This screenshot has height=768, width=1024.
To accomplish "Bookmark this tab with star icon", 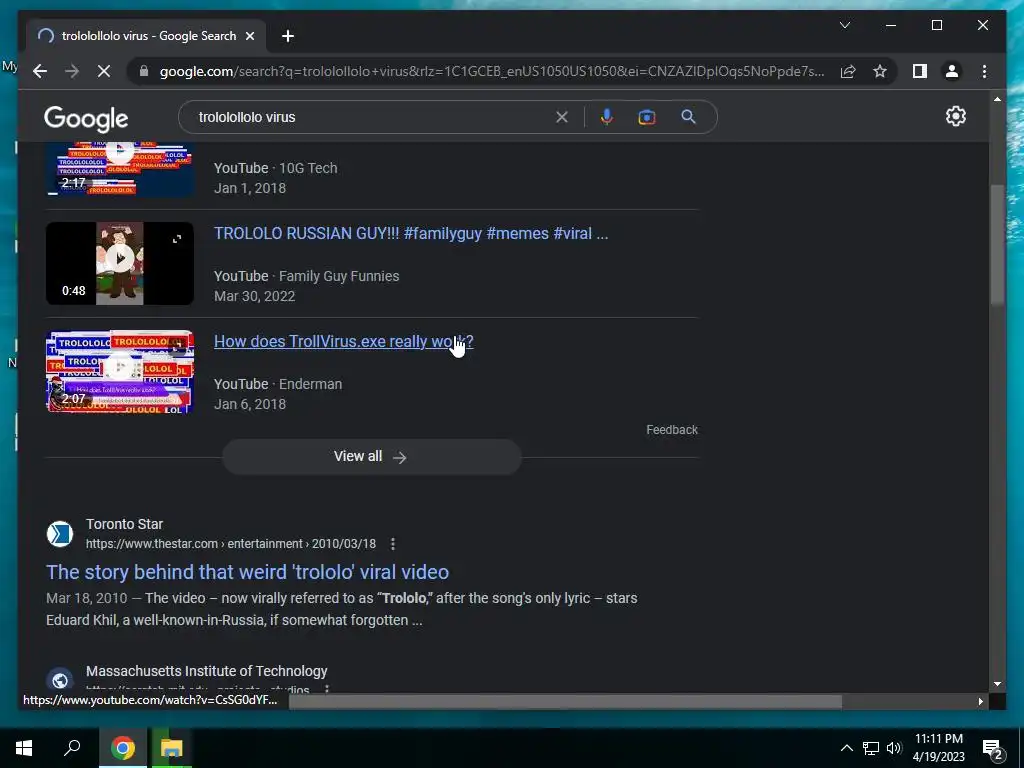I will tap(880, 71).
